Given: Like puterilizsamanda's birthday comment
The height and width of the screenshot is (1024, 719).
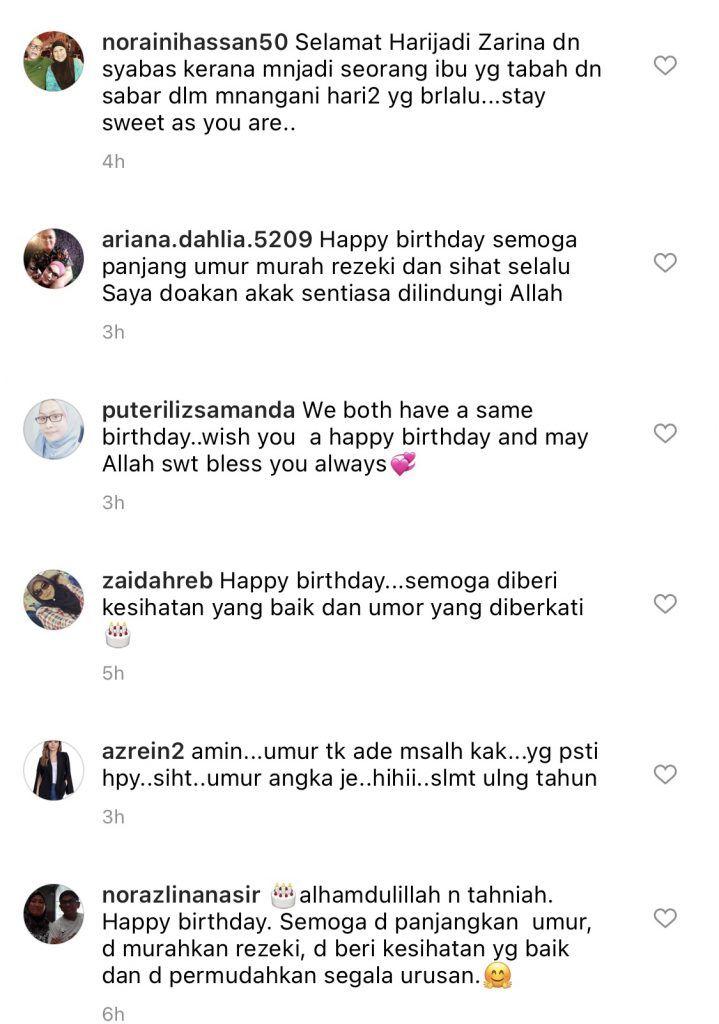Looking at the screenshot, I should tap(665, 433).
